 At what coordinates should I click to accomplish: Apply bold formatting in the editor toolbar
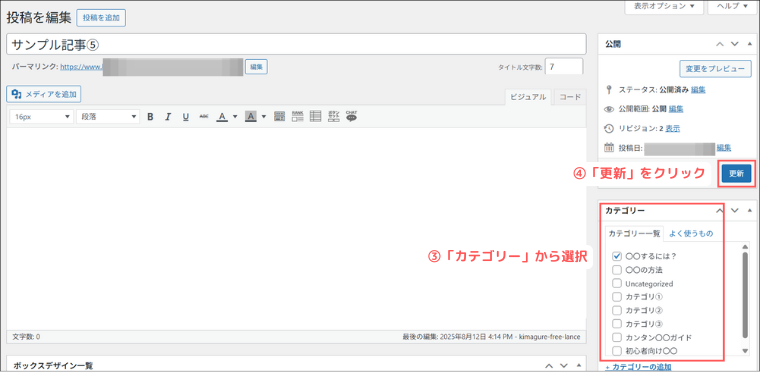click(x=150, y=117)
